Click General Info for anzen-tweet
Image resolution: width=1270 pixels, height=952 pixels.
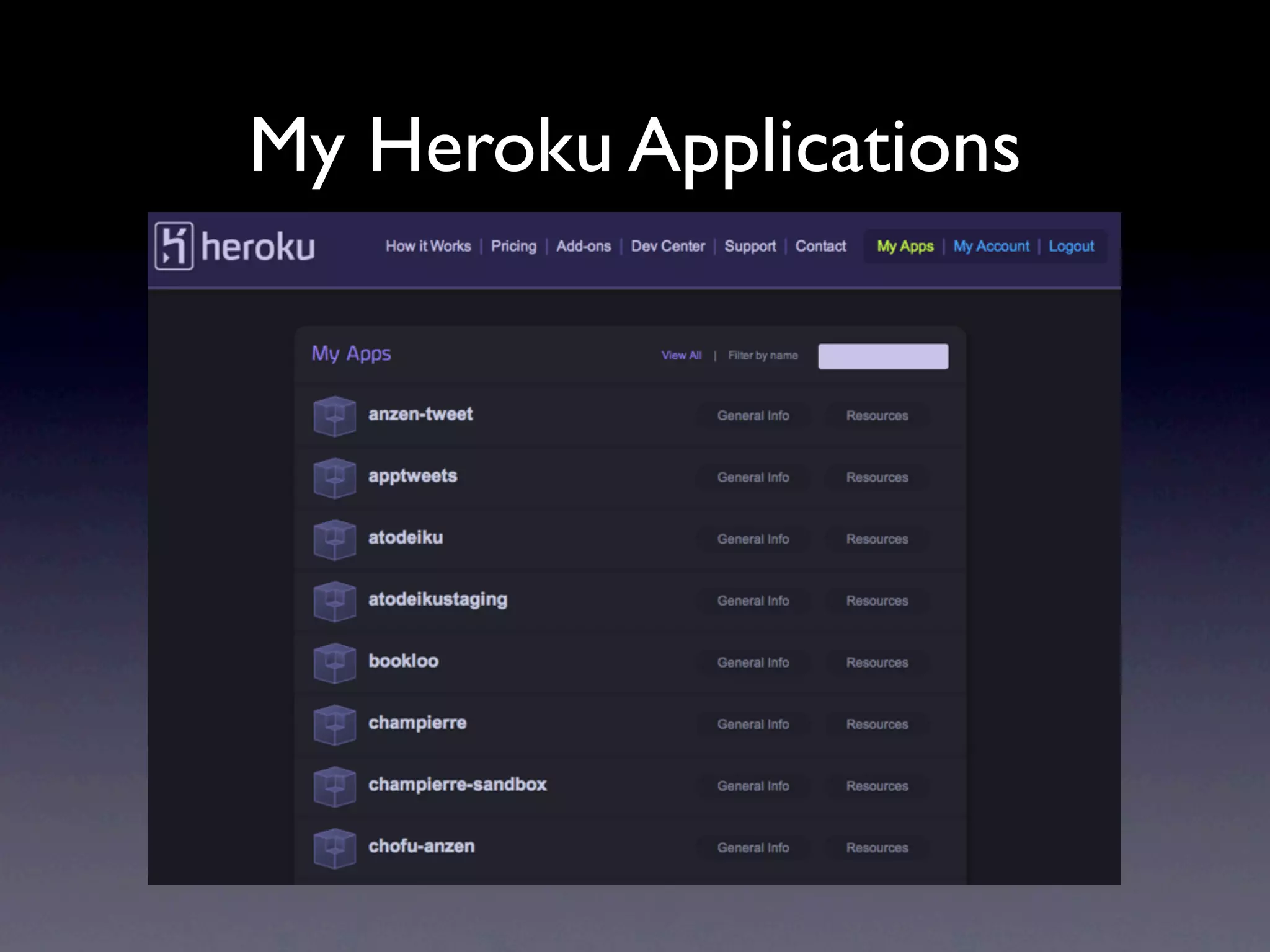point(753,416)
